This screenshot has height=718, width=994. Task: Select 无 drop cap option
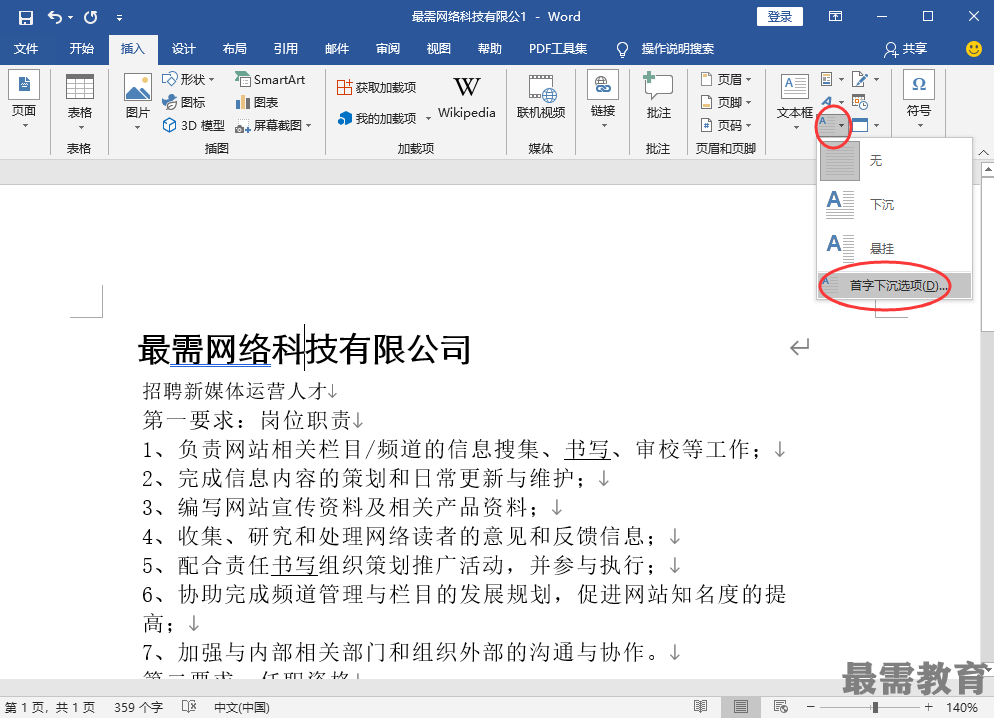point(894,161)
